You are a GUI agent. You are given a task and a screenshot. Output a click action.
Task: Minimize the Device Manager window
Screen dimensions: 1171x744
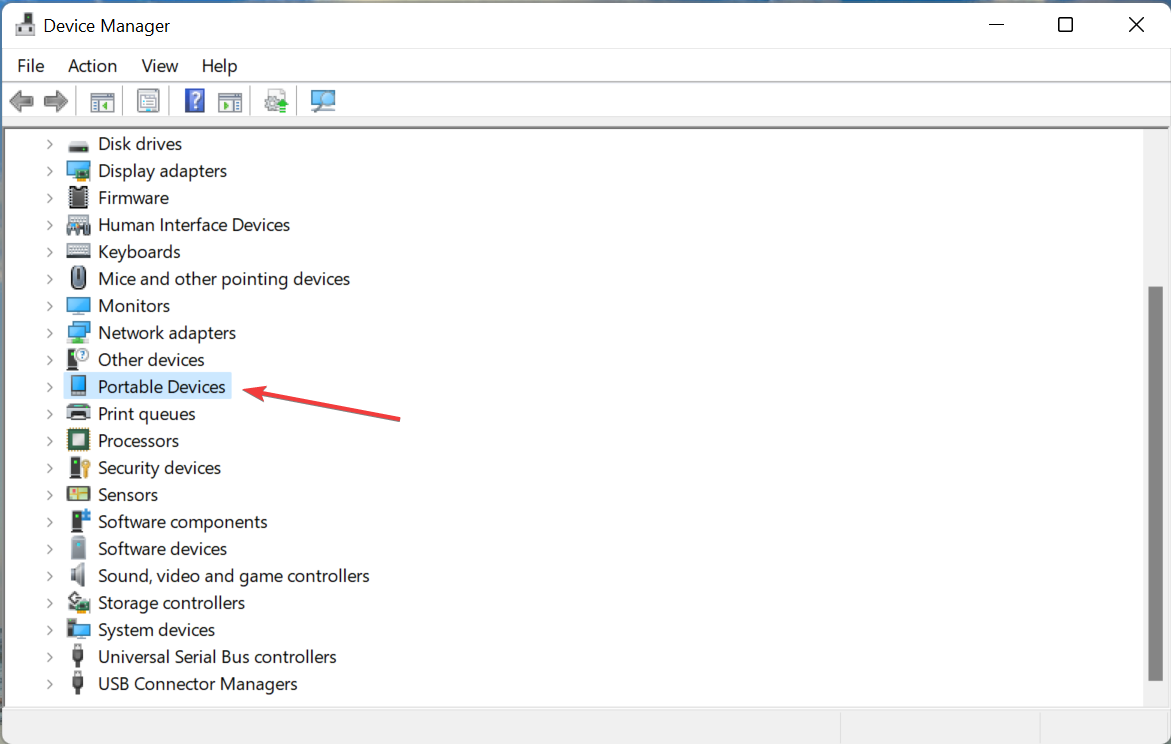[996, 25]
